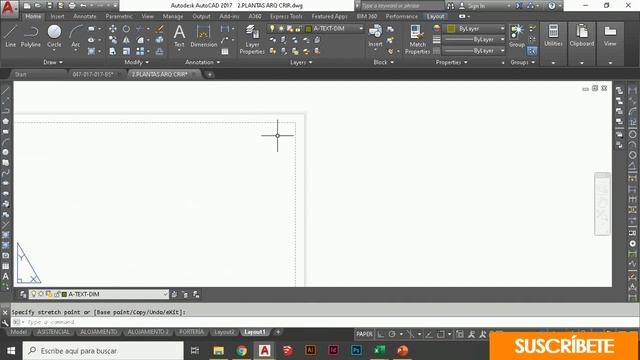Click the AutoCAD application menu button

tap(9, 8)
